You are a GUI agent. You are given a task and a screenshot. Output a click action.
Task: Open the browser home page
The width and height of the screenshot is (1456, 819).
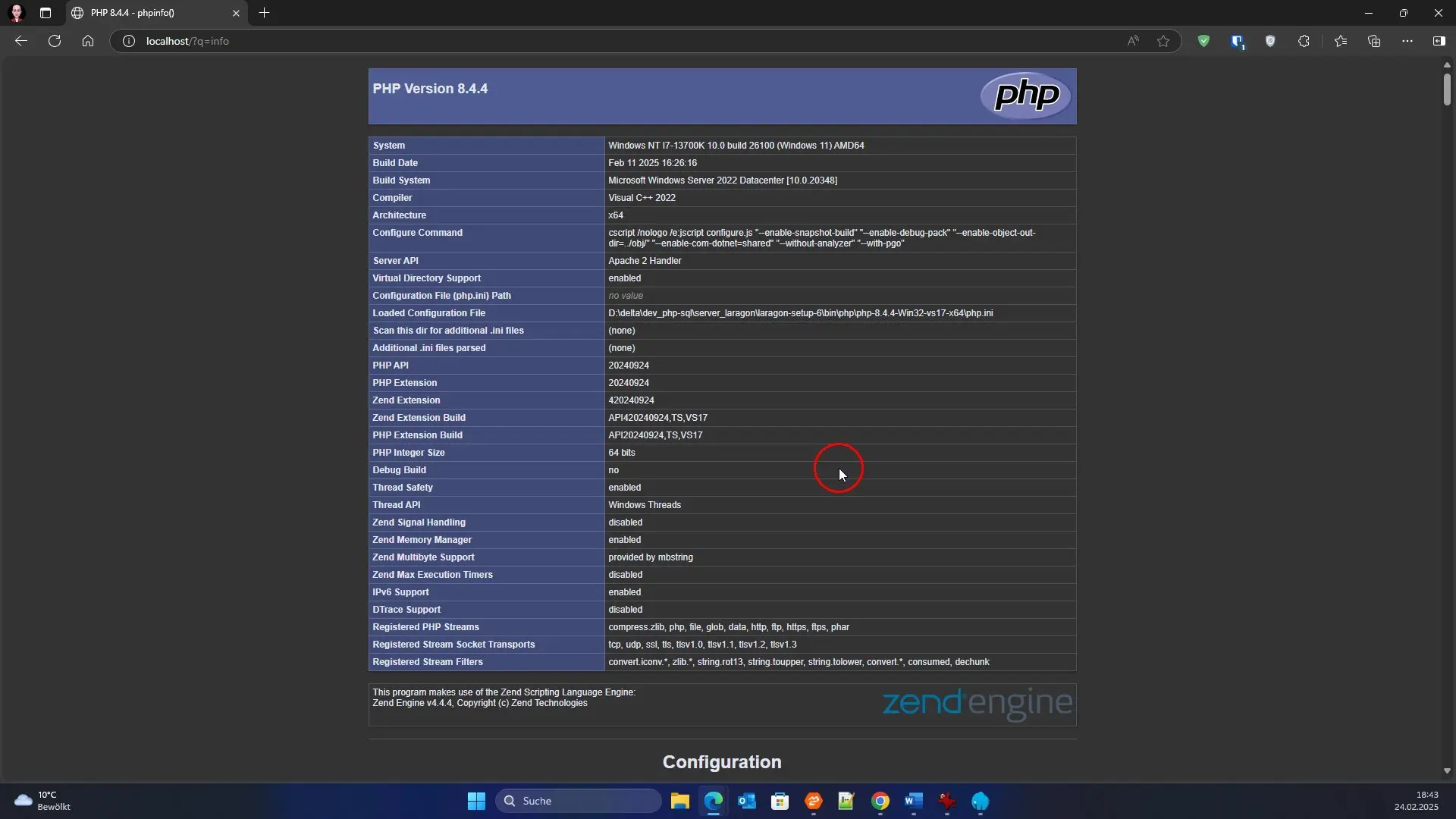(88, 41)
